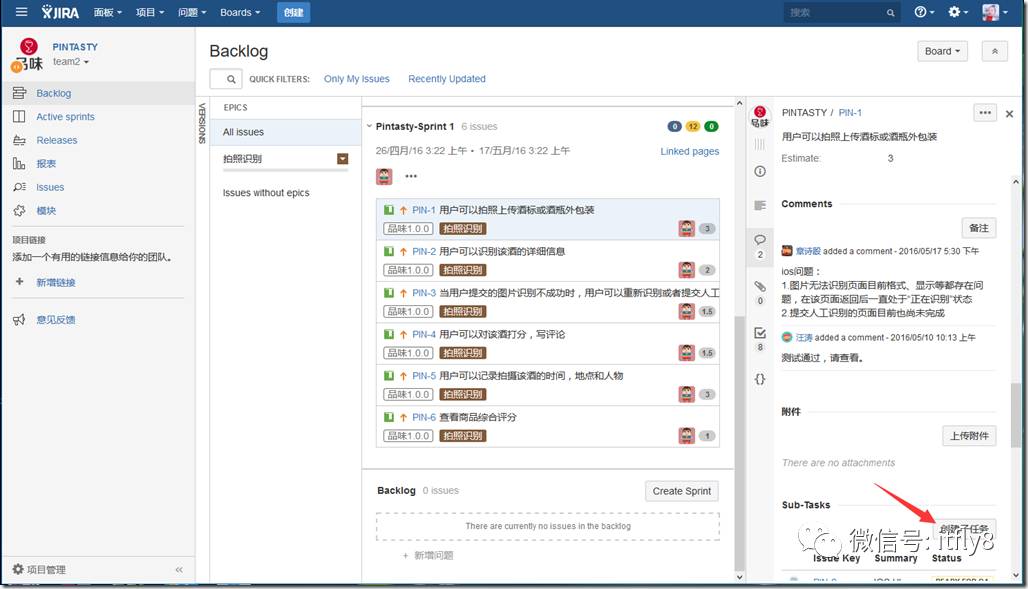Viewport: 1028px width, 589px height.
Task: Open the 面板 dropdown menu
Action: 108,12
